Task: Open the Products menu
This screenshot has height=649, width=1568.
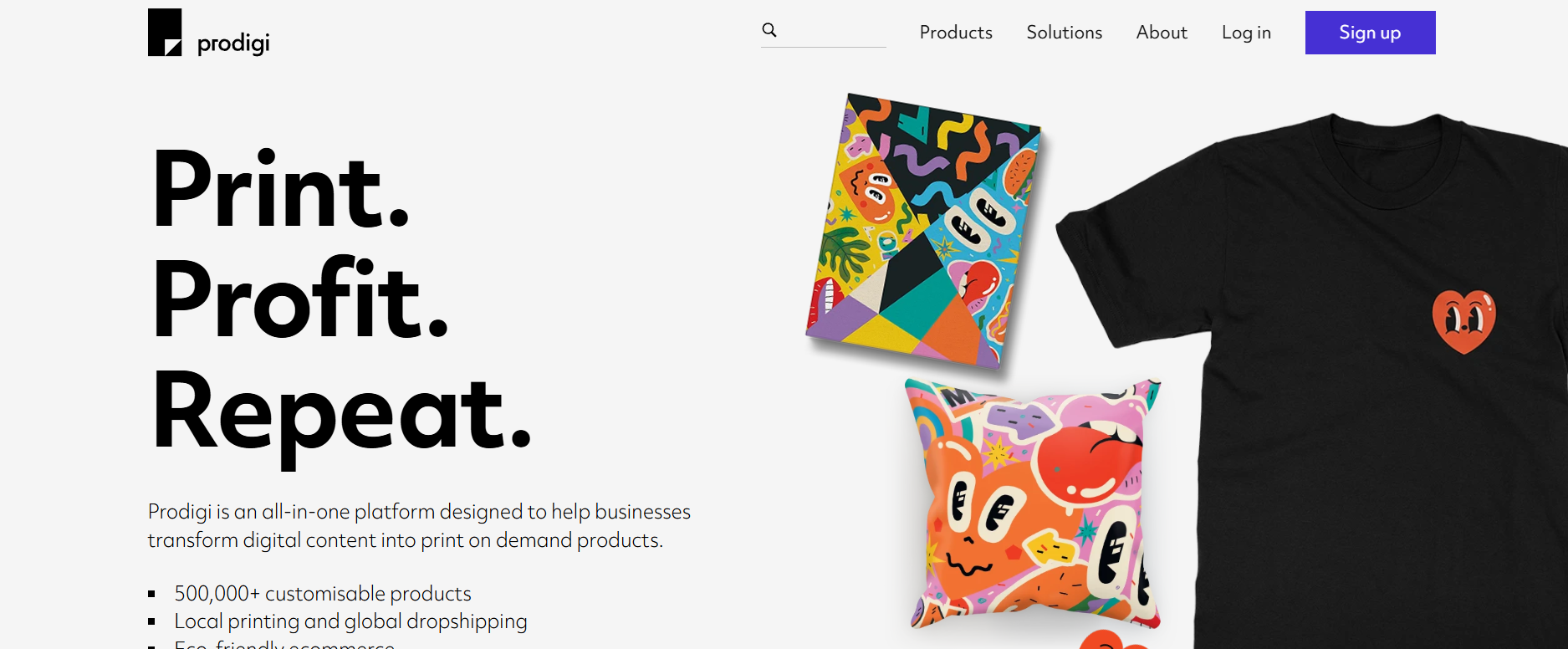Action: (x=956, y=33)
